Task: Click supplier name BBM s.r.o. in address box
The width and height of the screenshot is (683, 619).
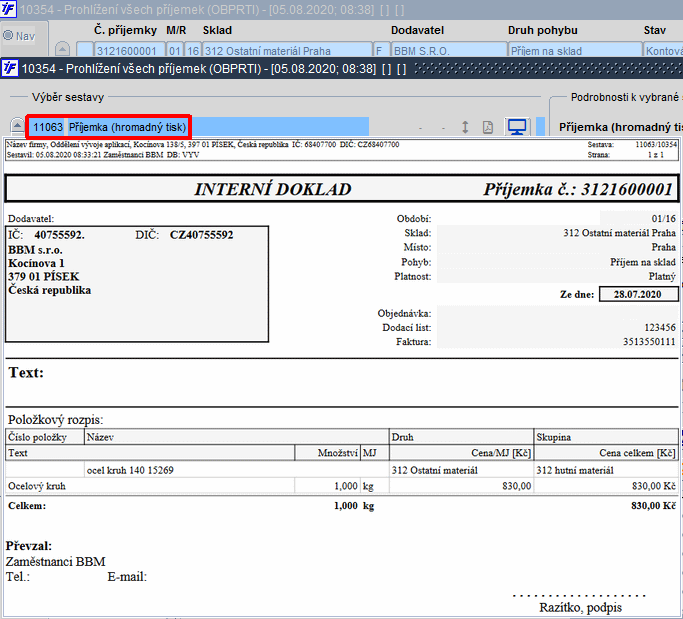Action: (x=35, y=250)
